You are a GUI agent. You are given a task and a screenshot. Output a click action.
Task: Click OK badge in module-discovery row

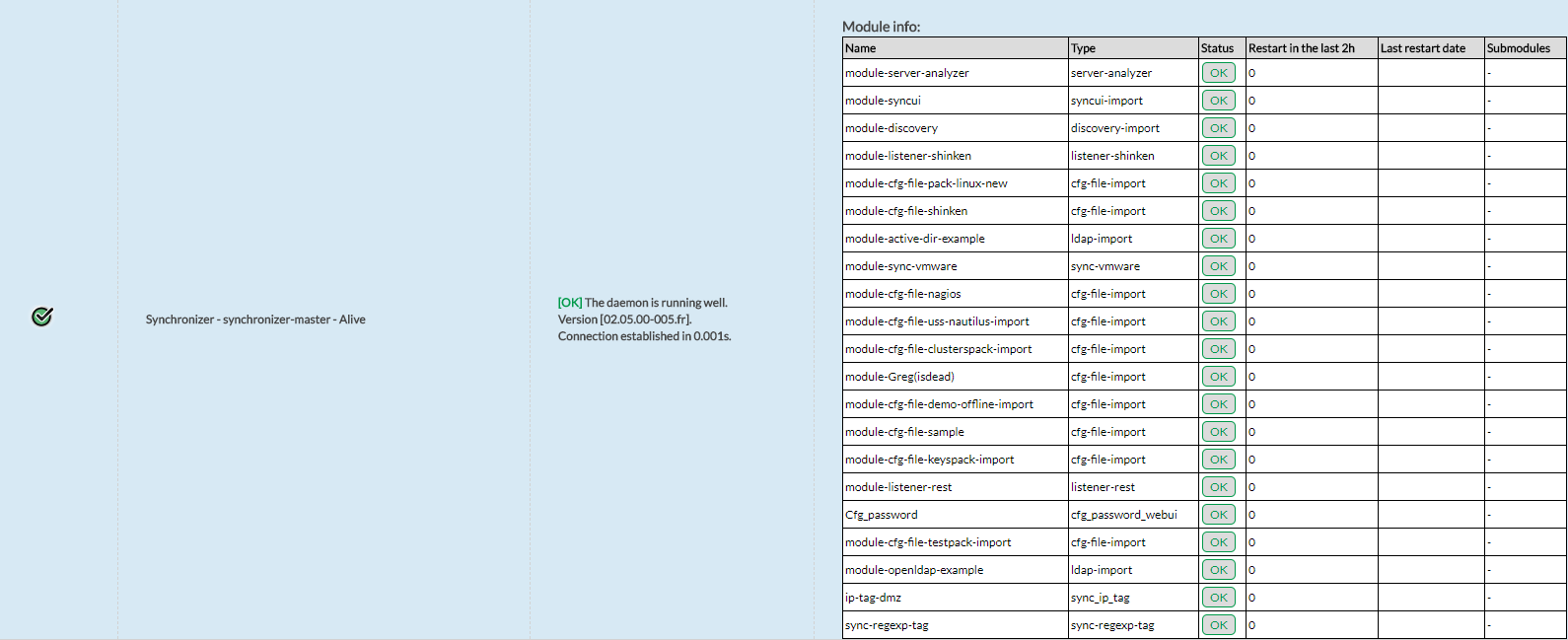pyautogui.click(x=1218, y=128)
